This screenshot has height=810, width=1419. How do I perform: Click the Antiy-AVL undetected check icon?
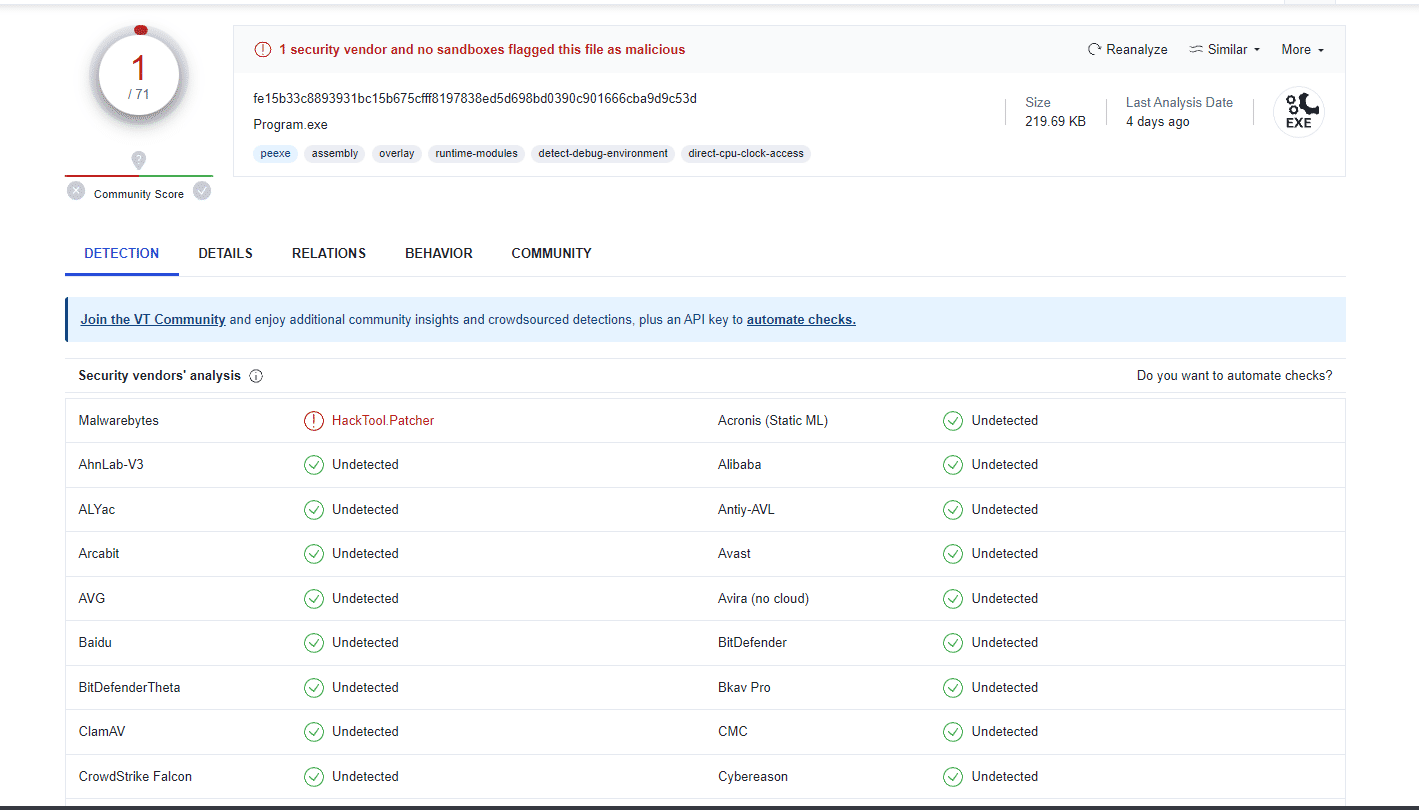pos(953,510)
